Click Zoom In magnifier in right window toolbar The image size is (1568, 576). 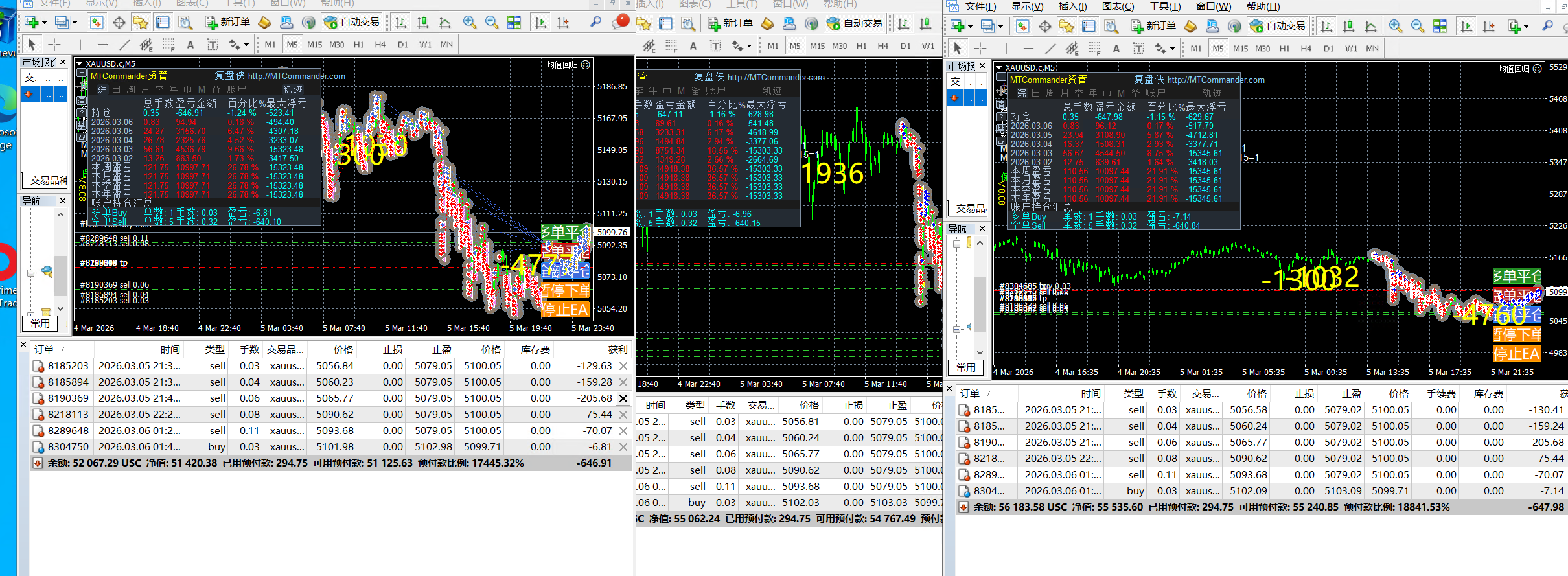1395,27
